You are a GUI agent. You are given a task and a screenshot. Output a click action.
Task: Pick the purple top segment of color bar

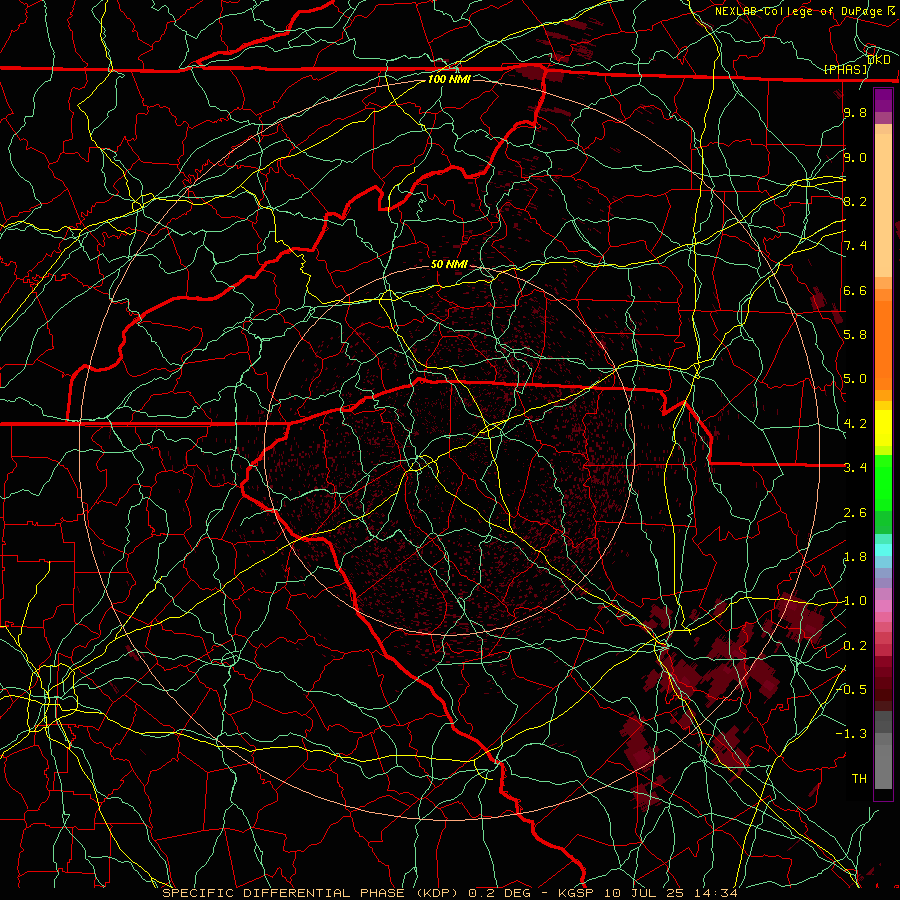click(x=883, y=100)
